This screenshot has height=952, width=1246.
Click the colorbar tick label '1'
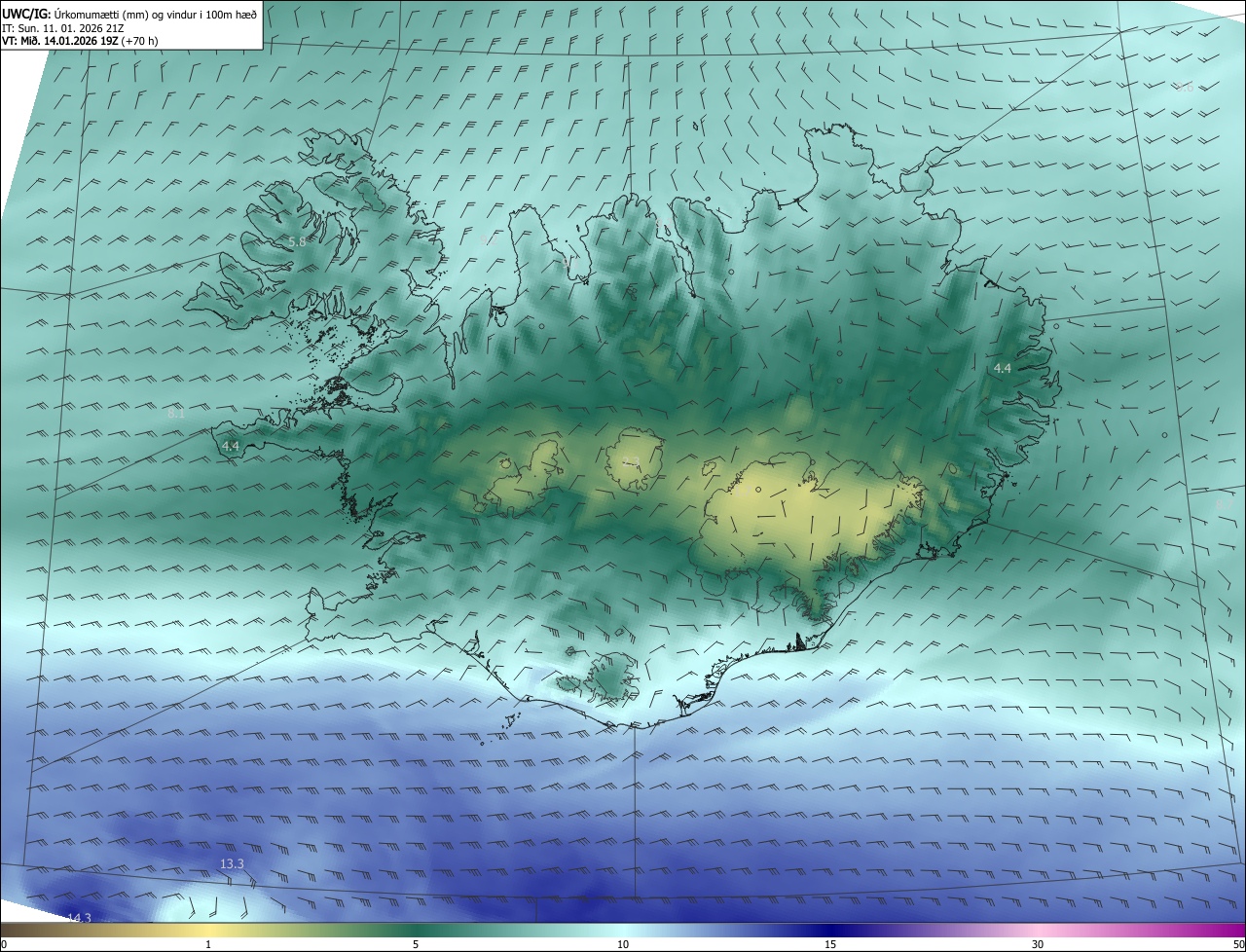click(x=207, y=944)
